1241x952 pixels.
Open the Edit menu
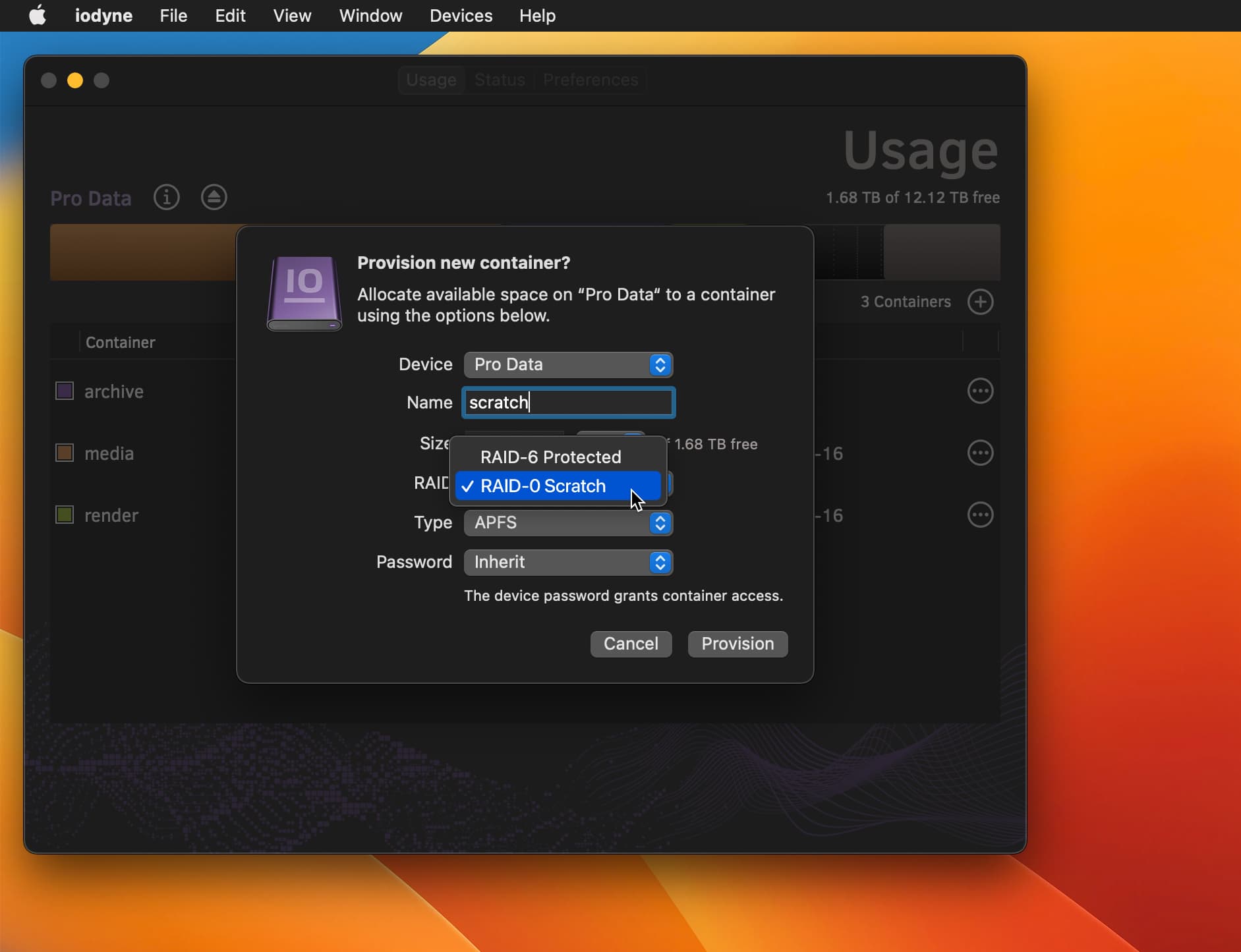tap(230, 15)
